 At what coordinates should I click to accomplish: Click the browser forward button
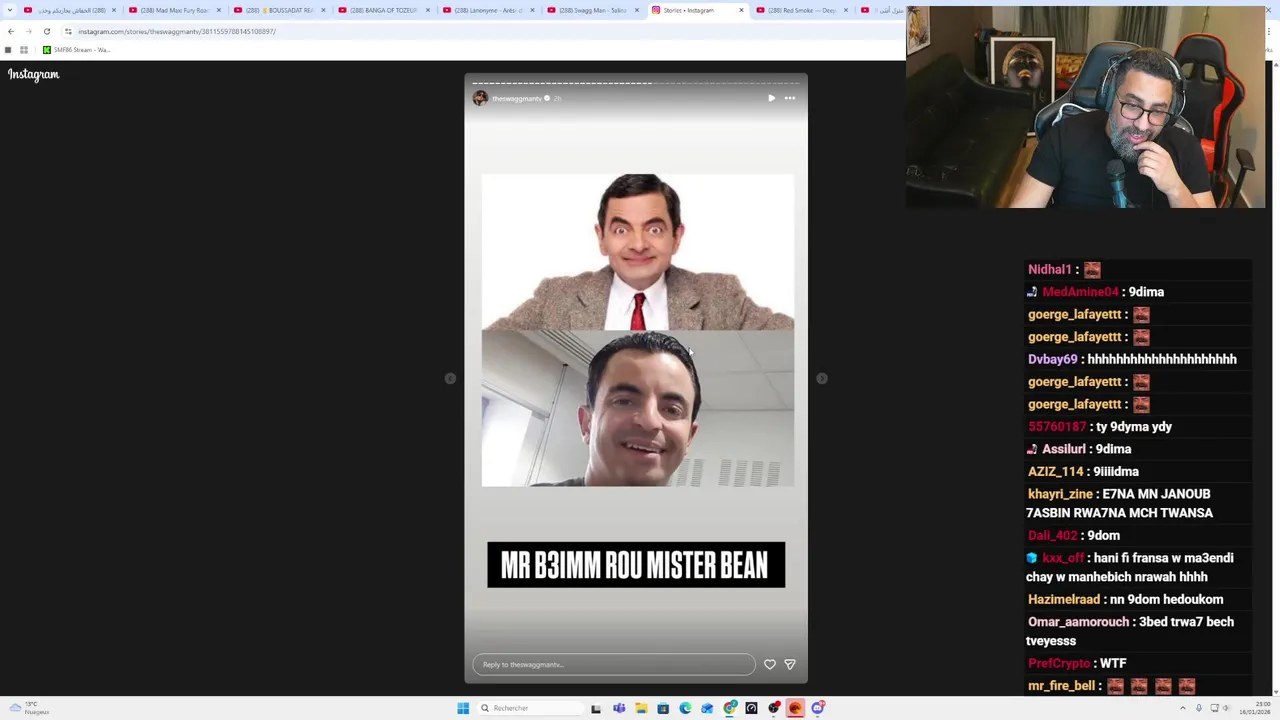28,31
